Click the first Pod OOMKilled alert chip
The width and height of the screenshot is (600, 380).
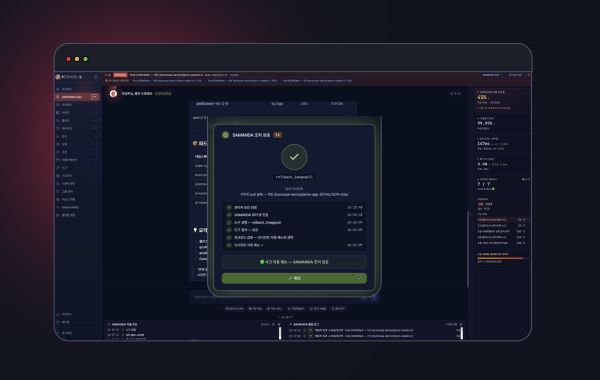pyautogui.click(x=167, y=81)
